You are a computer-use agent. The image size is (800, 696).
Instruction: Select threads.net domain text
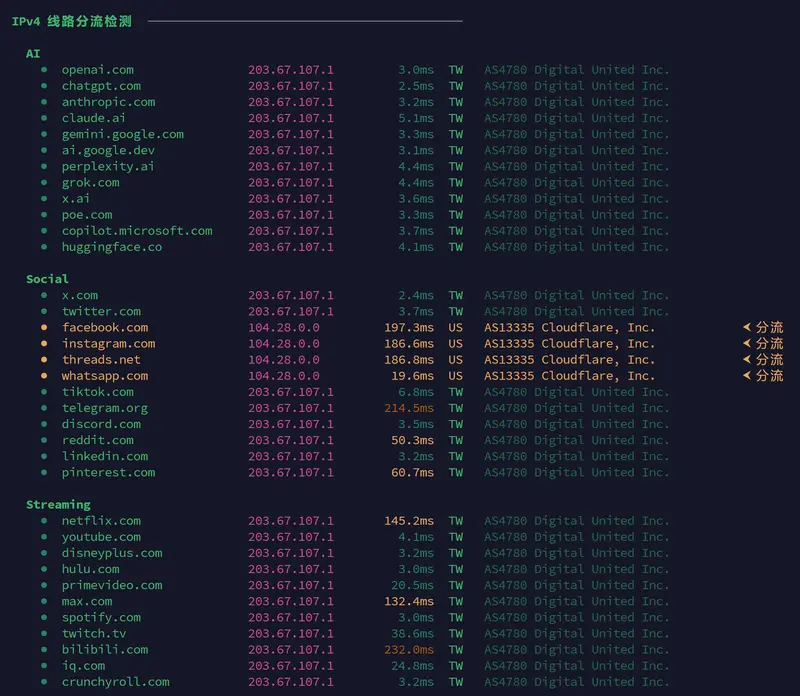pos(101,360)
